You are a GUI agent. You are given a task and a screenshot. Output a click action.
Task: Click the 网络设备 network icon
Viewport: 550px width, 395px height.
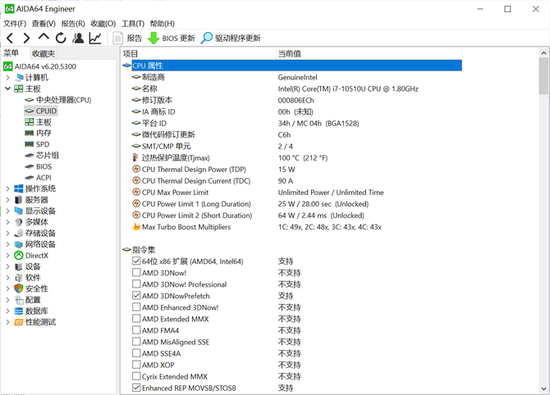(19, 245)
